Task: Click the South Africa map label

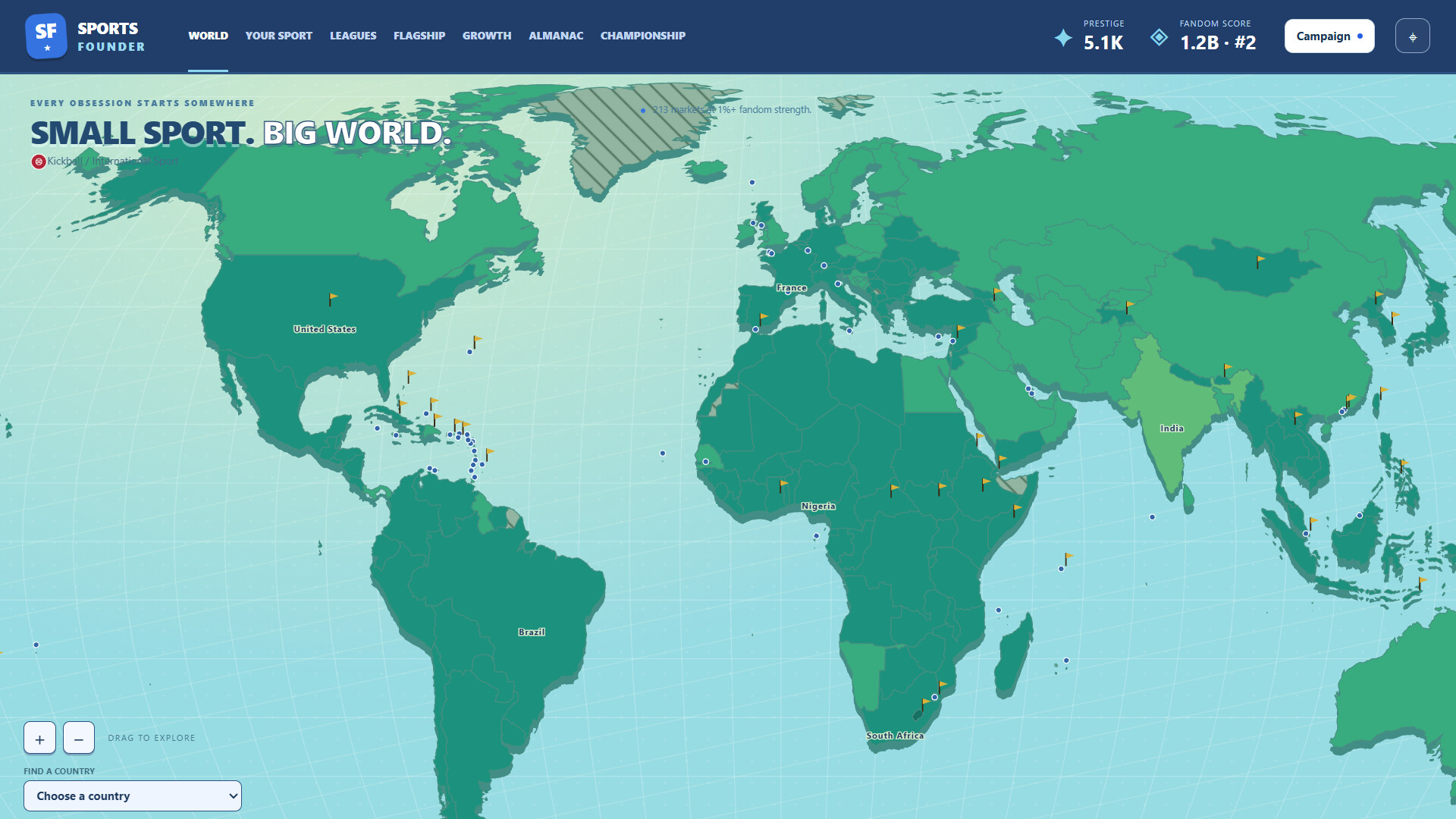Action: (x=894, y=736)
